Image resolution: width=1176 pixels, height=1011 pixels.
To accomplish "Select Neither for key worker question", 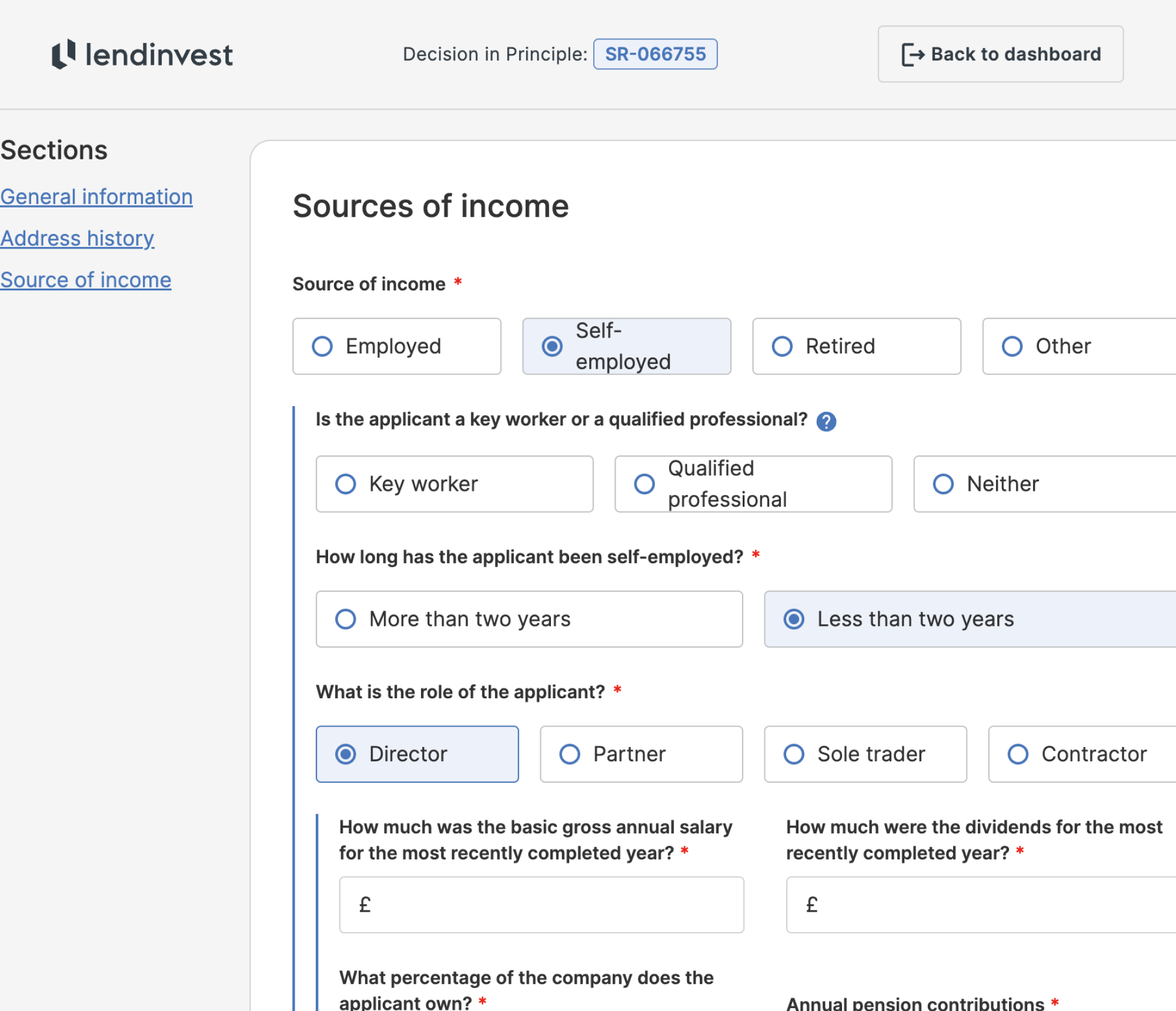I will (x=1044, y=484).
